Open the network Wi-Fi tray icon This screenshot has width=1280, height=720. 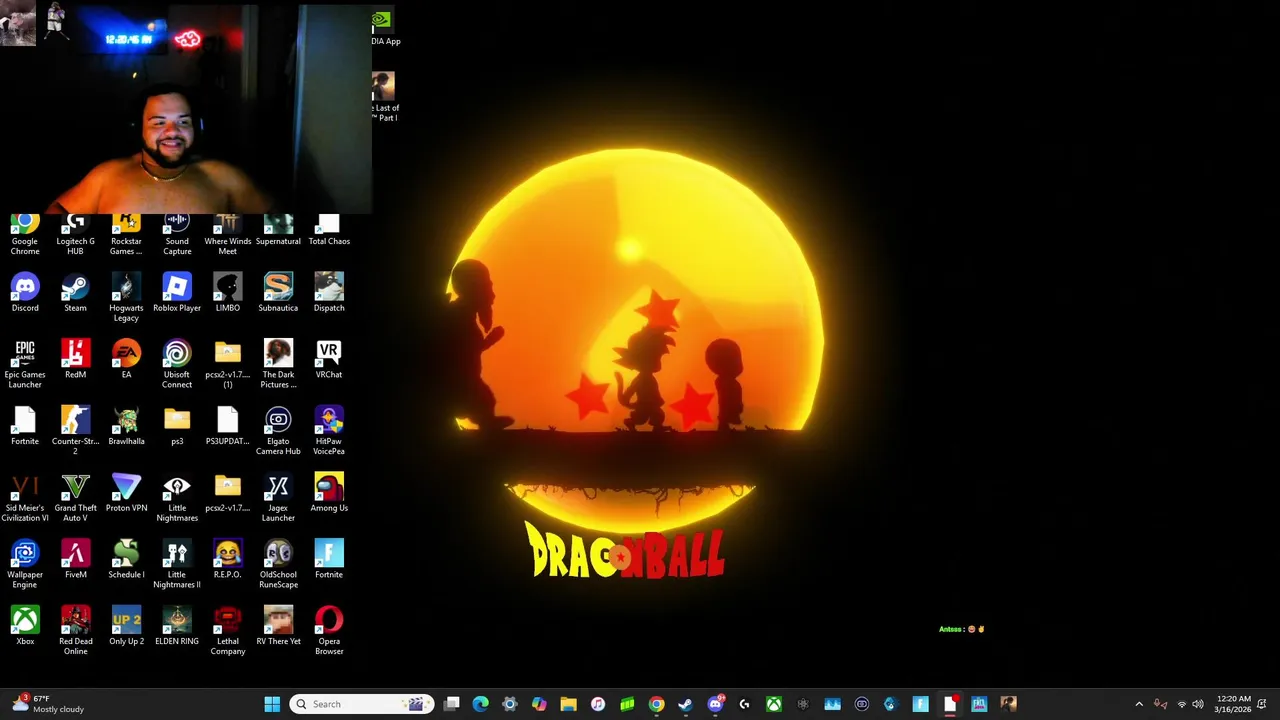[x=1181, y=704]
